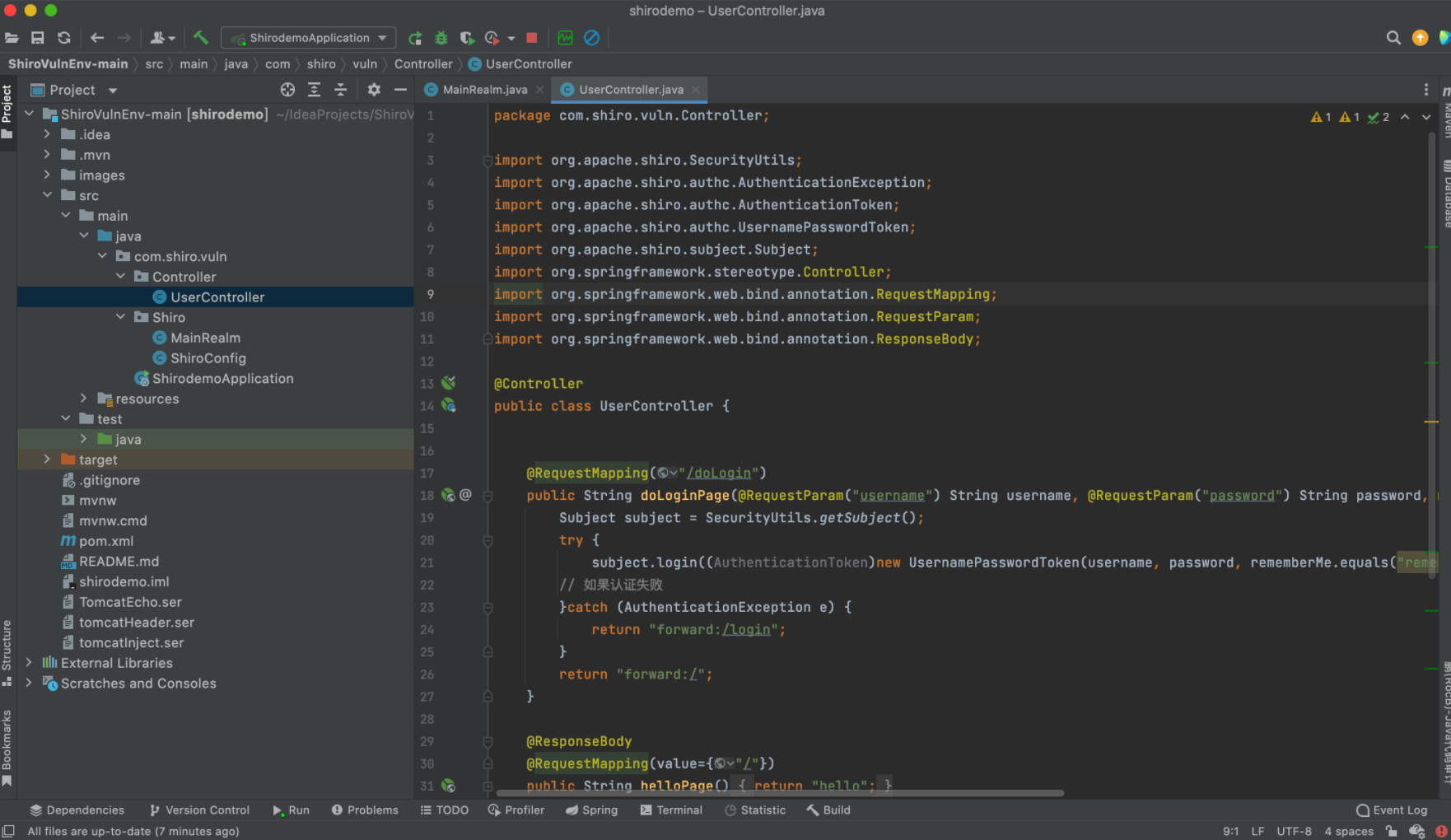Image resolution: width=1451 pixels, height=840 pixels.
Task: Stop the running application
Action: [532, 38]
